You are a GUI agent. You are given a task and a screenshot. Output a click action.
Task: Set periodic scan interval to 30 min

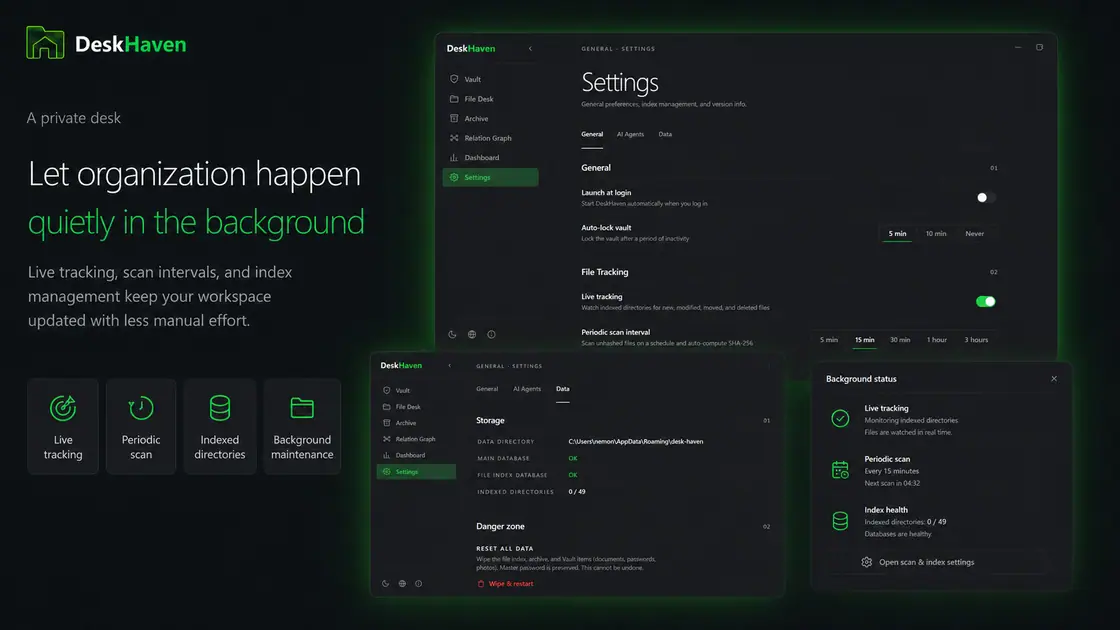(900, 340)
